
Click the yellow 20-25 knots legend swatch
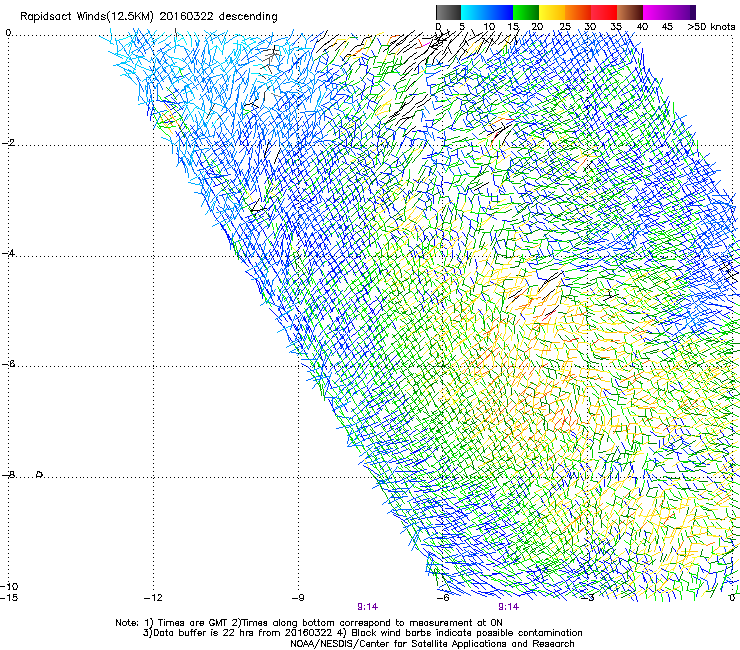(552, 12)
